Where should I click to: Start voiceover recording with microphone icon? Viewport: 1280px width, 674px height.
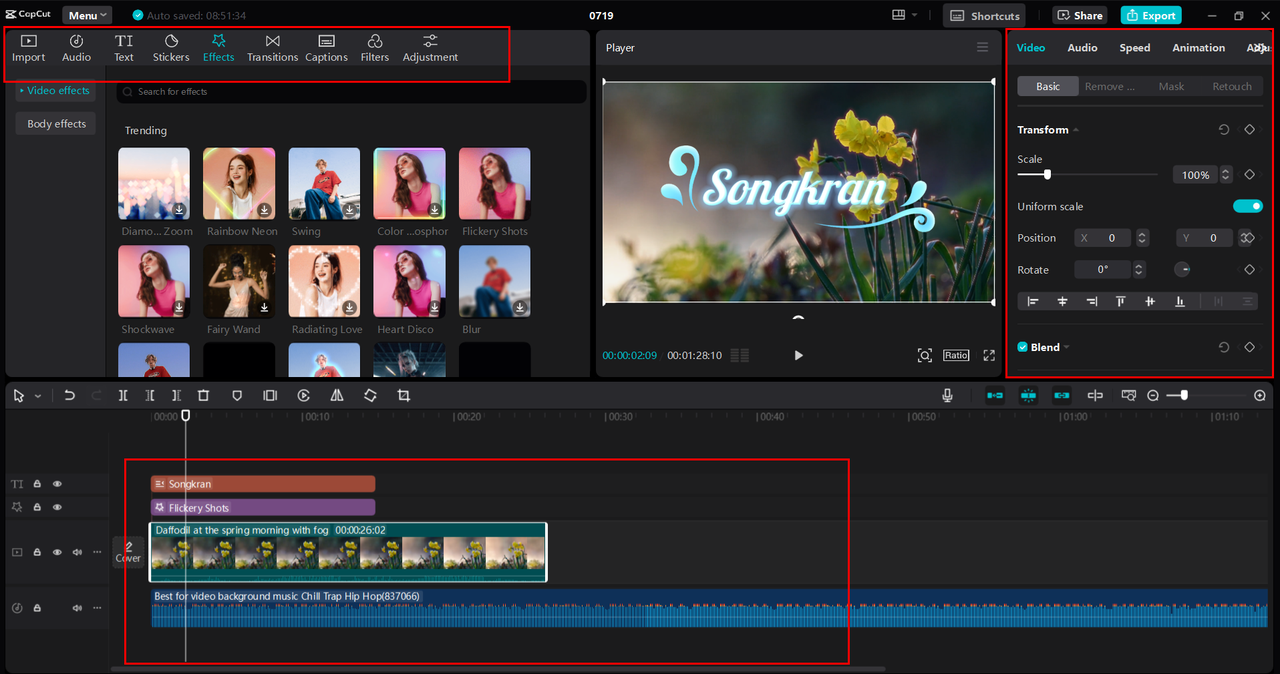(947, 396)
